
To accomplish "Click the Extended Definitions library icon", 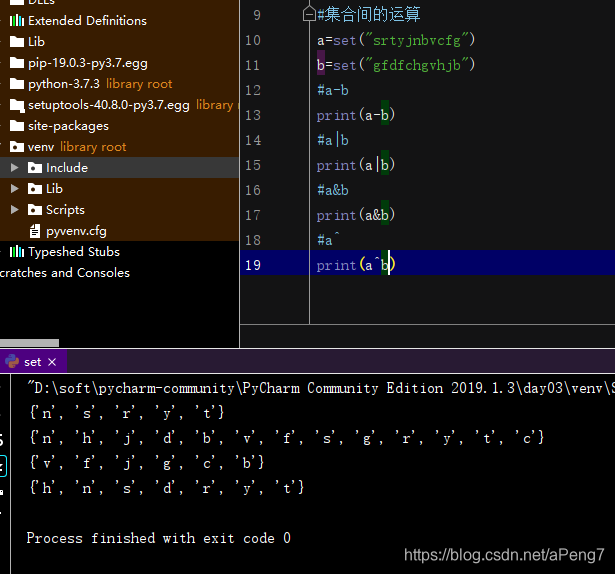I will 17,21.
